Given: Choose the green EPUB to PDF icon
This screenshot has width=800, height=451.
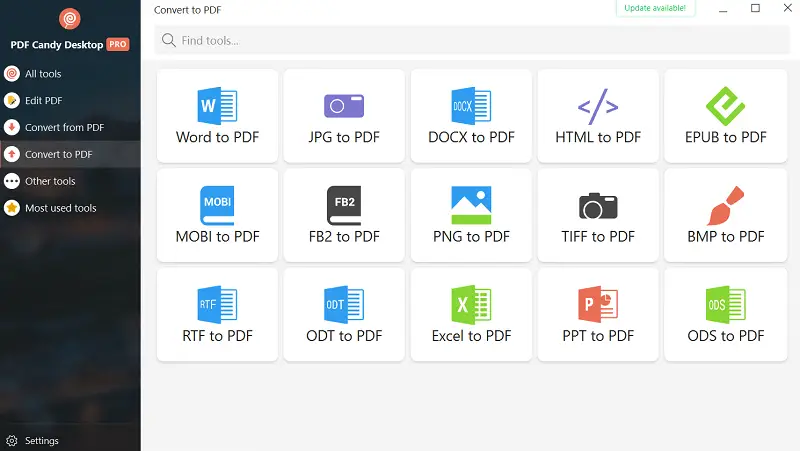Looking at the screenshot, I should (x=726, y=106).
